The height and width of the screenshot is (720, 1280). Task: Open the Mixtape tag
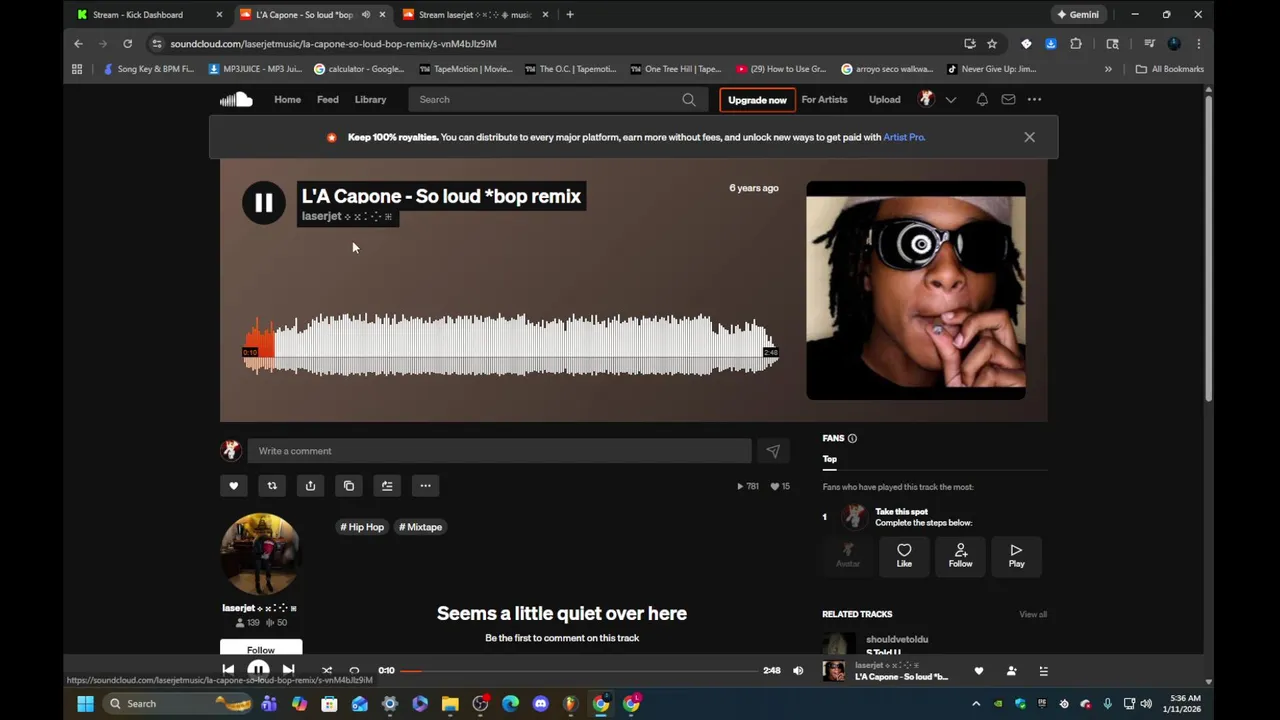420,527
